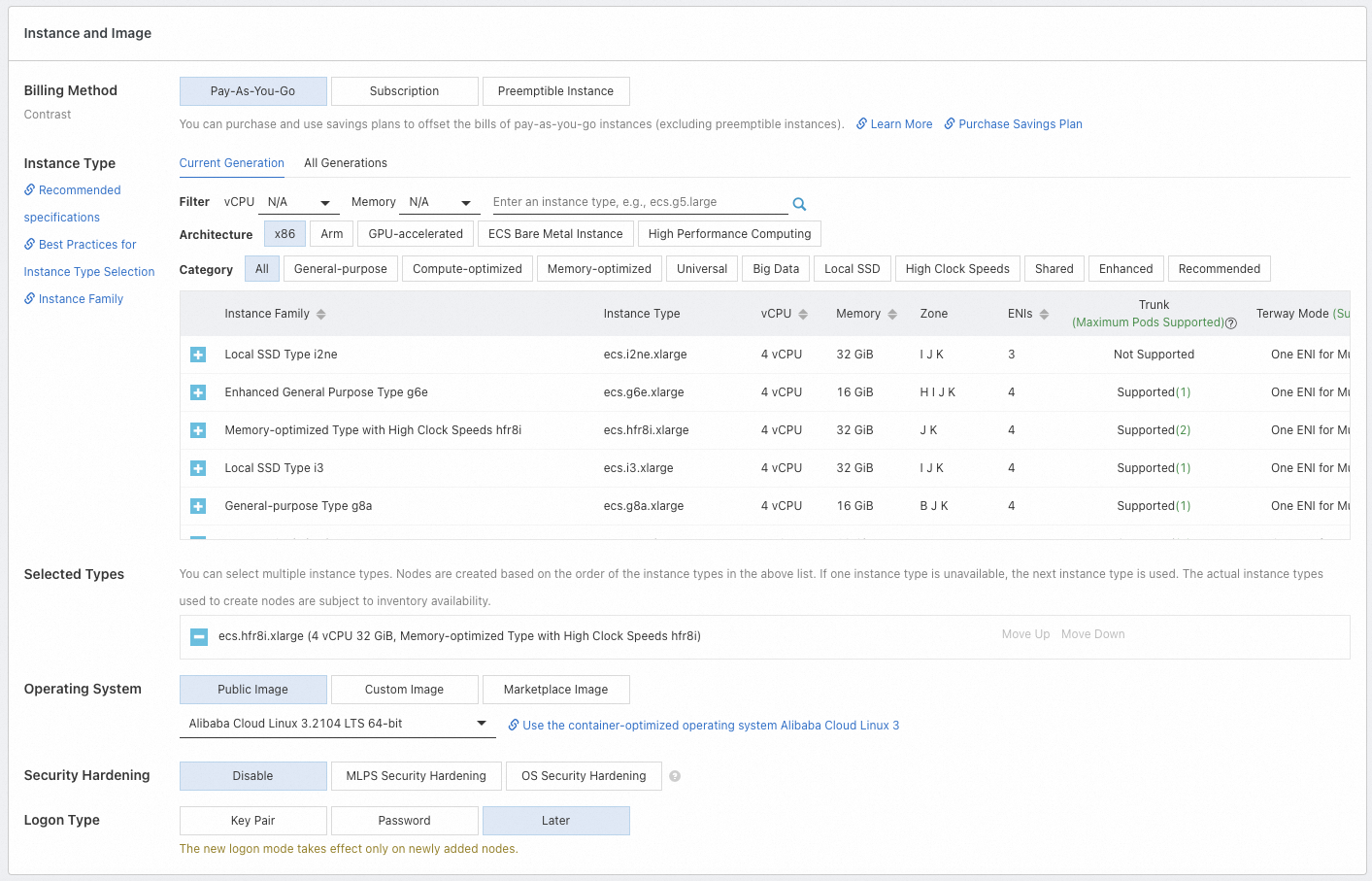Expand the Local SSD Type i2ne row plus icon
Screen dimensions: 1372x881
click(x=198, y=355)
